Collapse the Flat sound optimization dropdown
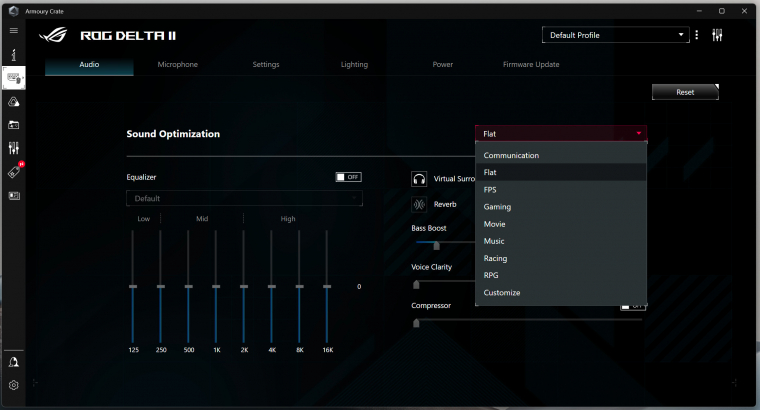This screenshot has height=410, width=760. pyautogui.click(x=561, y=133)
